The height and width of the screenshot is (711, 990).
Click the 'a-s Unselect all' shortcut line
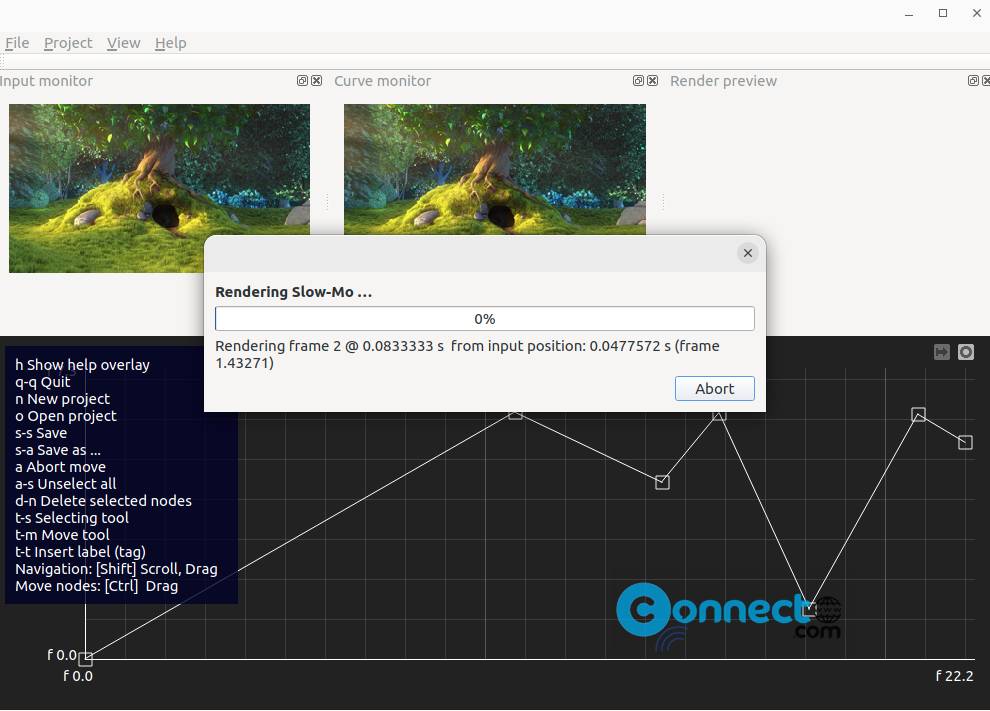click(66, 484)
